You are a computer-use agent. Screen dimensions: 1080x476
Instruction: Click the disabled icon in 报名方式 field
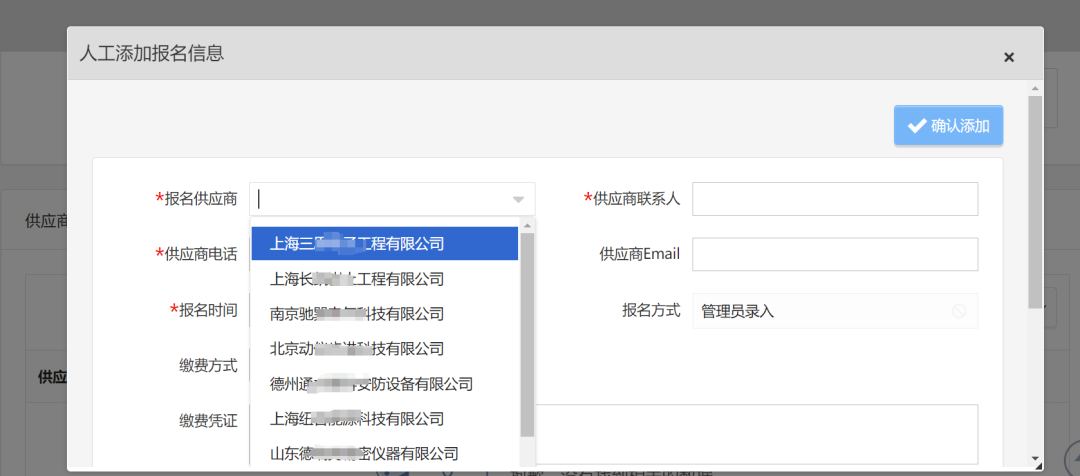pos(958,311)
